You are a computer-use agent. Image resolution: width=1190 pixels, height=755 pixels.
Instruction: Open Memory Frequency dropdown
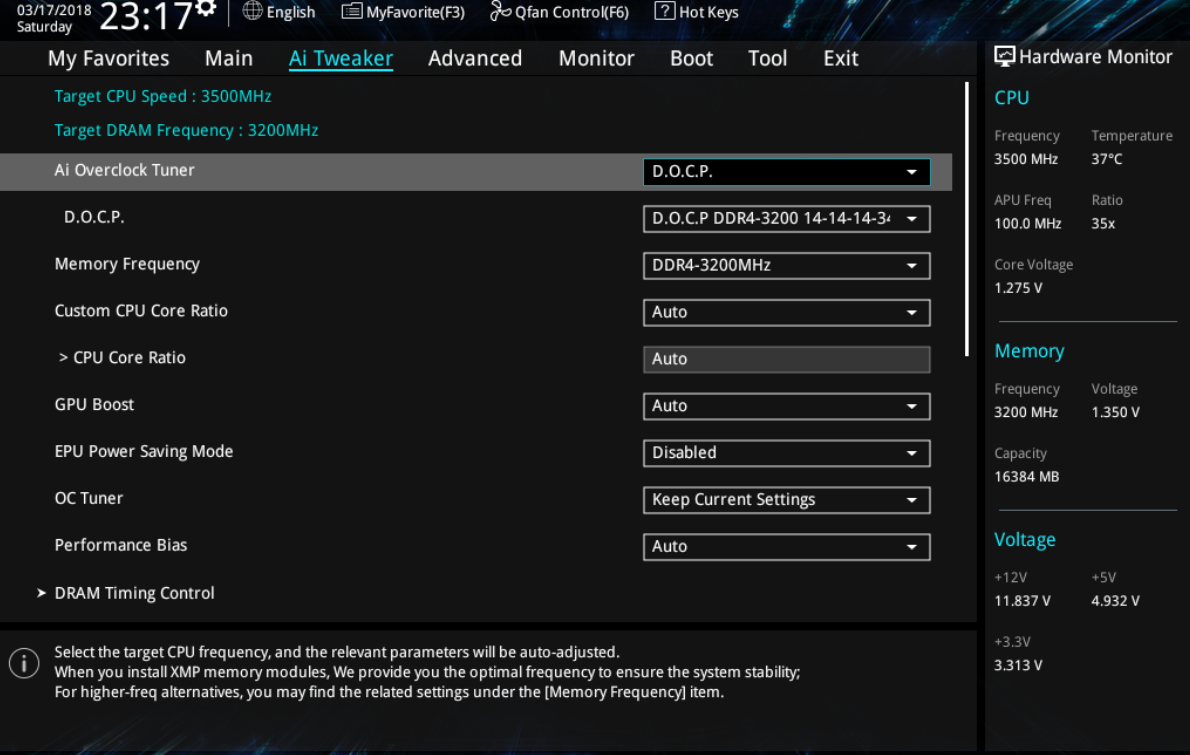786,266
